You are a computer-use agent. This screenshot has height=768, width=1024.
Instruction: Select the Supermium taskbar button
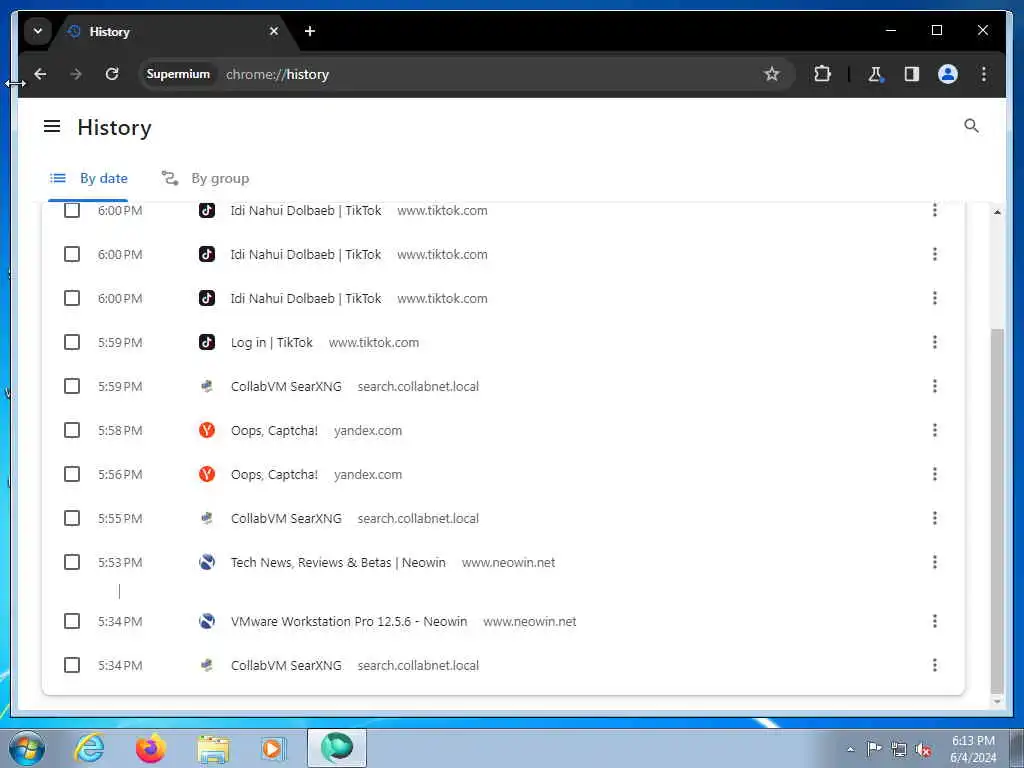tap(337, 748)
